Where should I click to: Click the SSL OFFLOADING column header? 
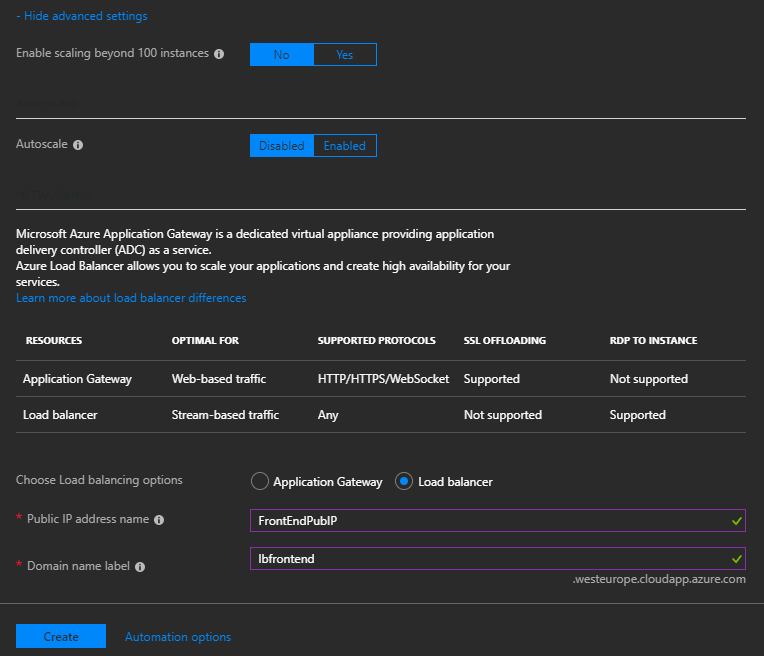coord(505,341)
